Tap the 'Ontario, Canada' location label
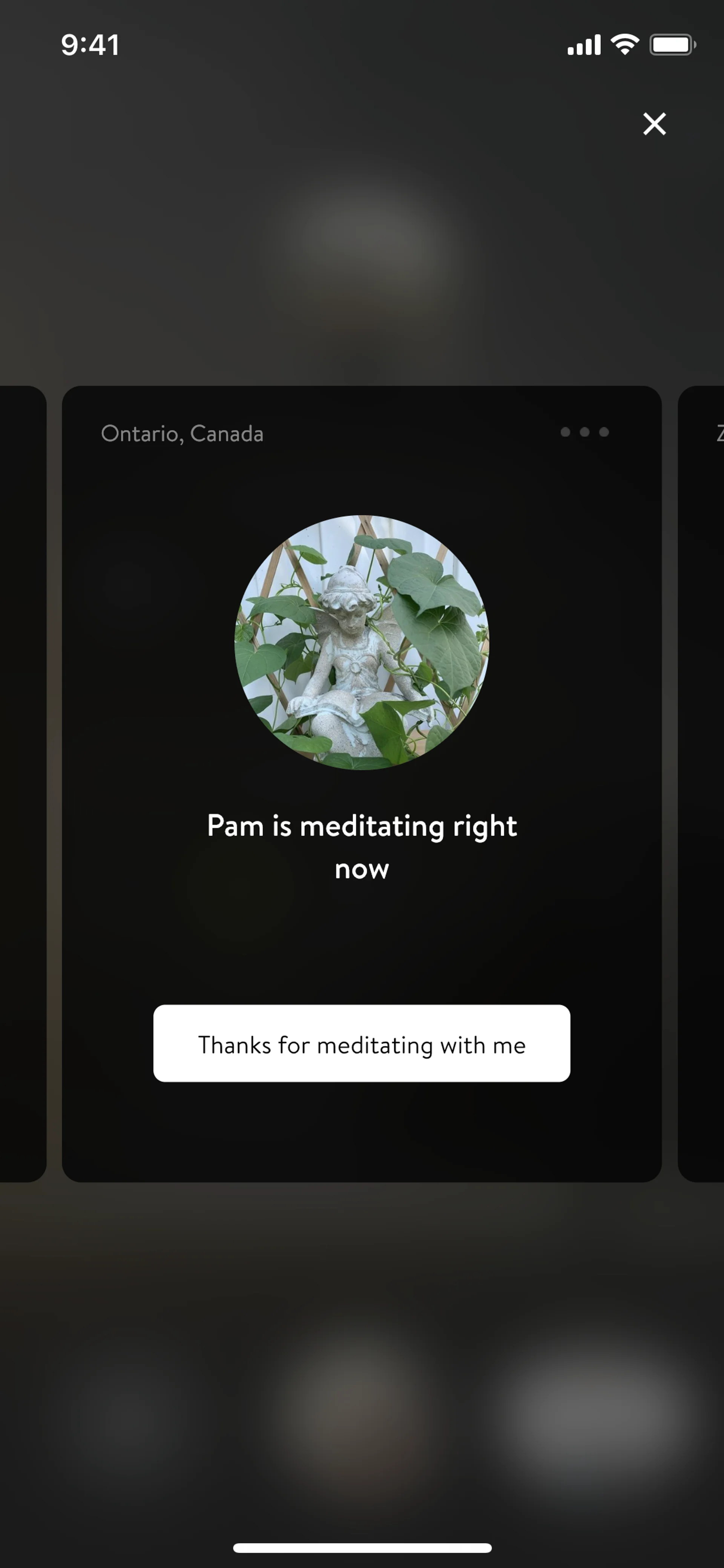 (182, 434)
